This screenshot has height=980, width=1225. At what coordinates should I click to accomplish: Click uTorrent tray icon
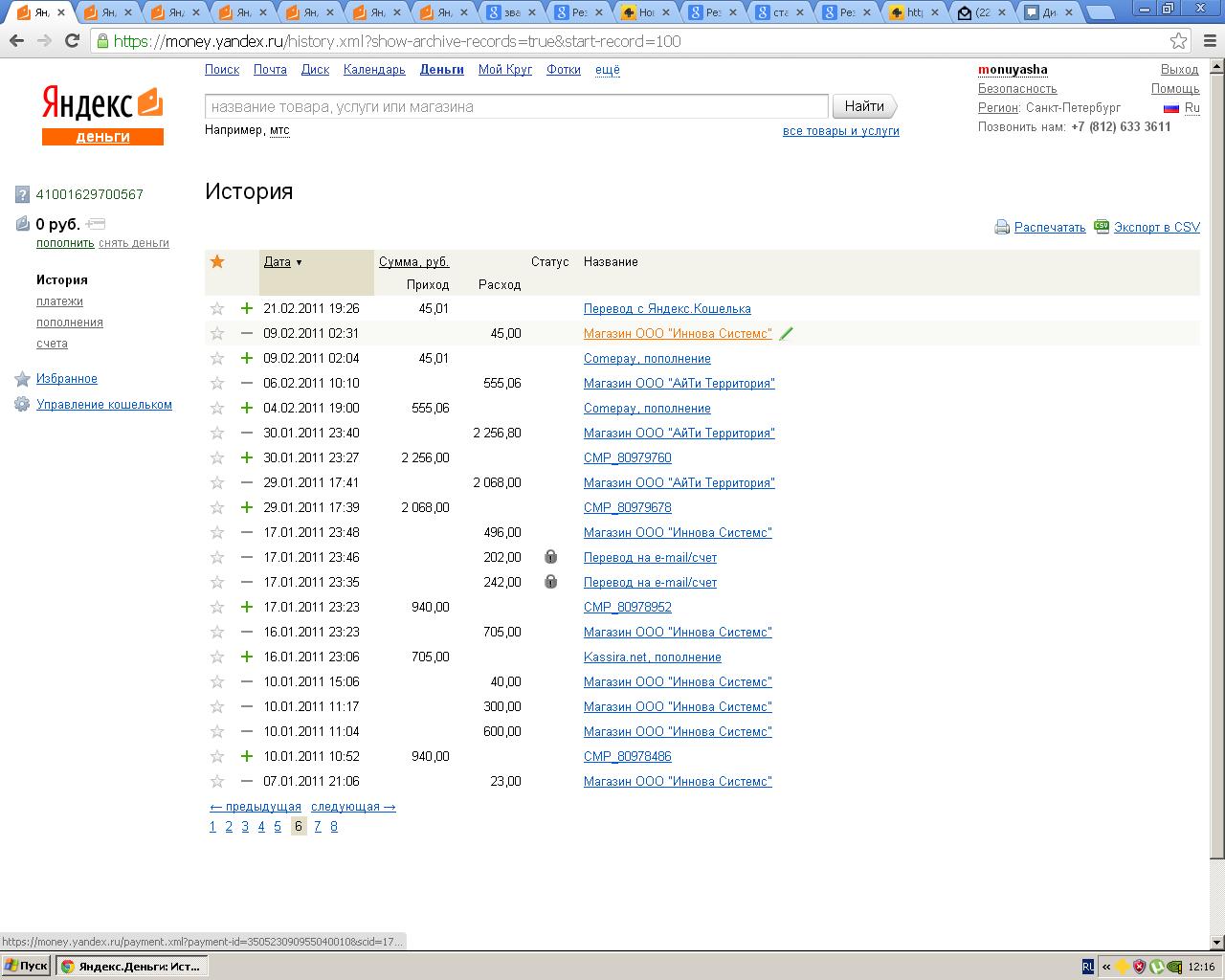pyautogui.click(x=1156, y=967)
